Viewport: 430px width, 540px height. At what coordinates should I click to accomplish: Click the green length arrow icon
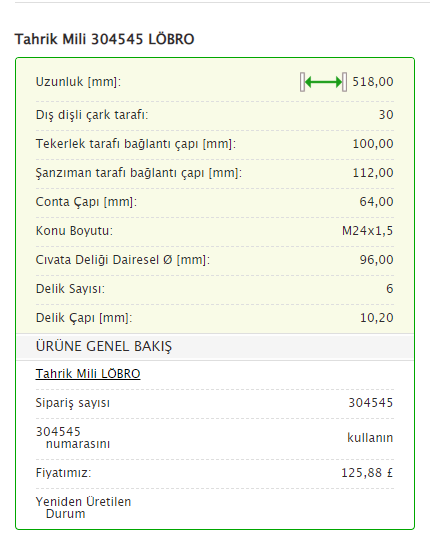point(323,82)
